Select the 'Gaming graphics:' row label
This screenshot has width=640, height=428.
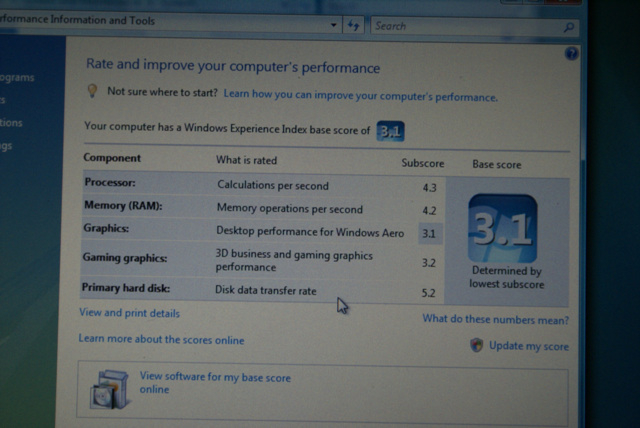125,258
